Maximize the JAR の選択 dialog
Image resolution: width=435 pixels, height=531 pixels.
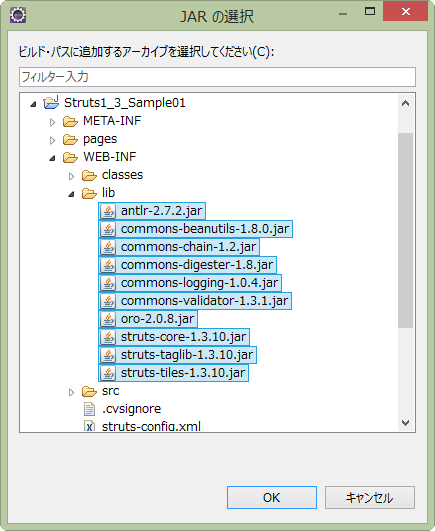370,12
